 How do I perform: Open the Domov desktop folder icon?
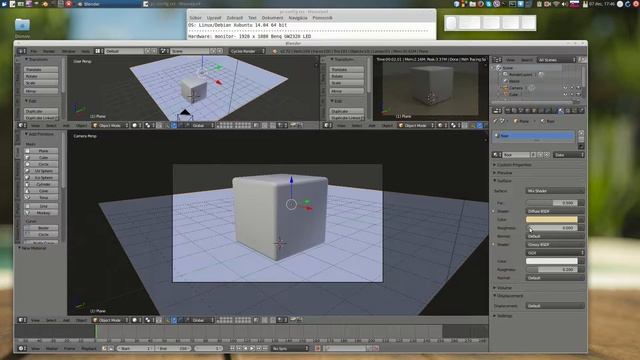pyautogui.click(x=22, y=25)
